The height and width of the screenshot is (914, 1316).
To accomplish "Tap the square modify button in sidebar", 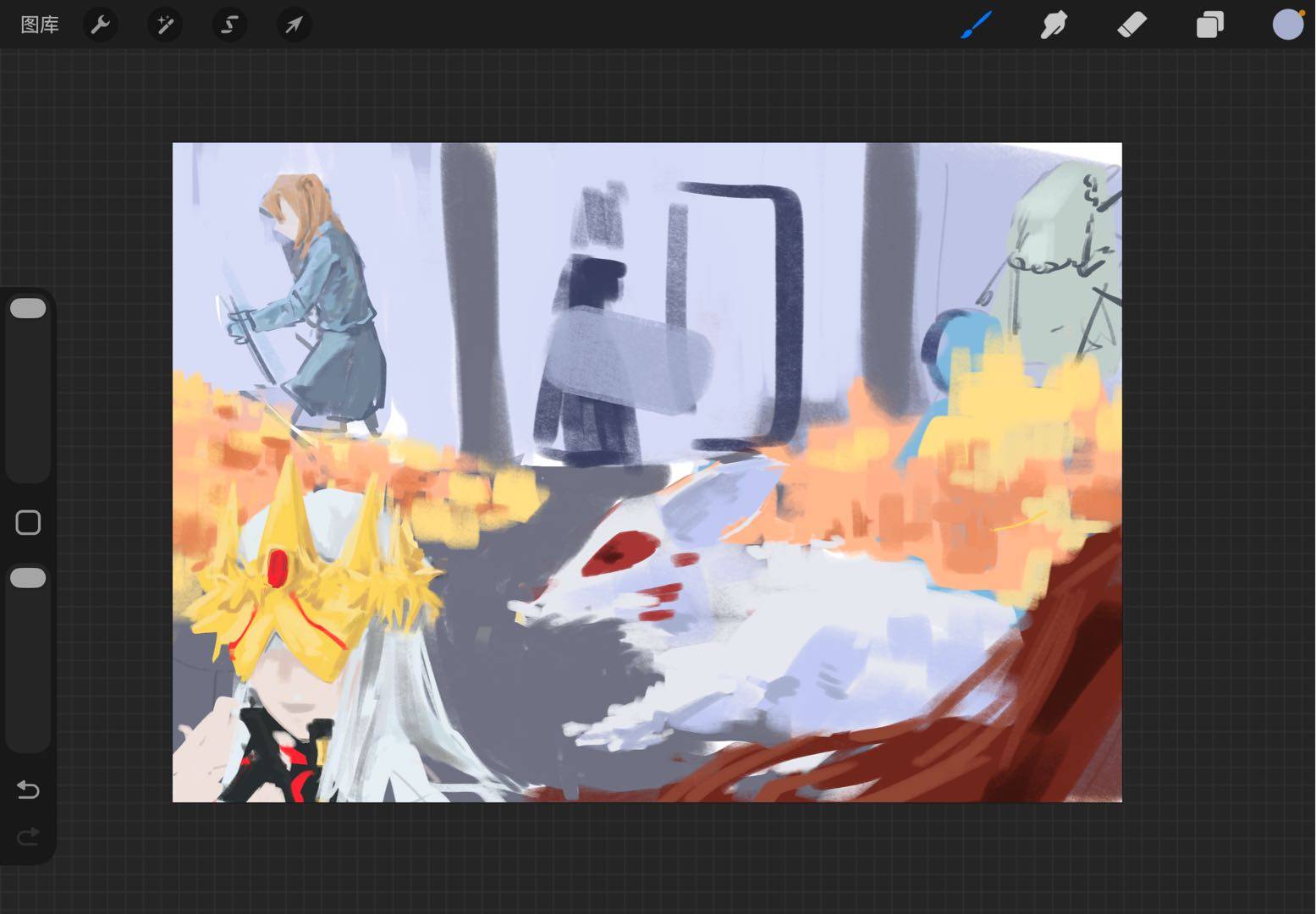I will point(28,522).
